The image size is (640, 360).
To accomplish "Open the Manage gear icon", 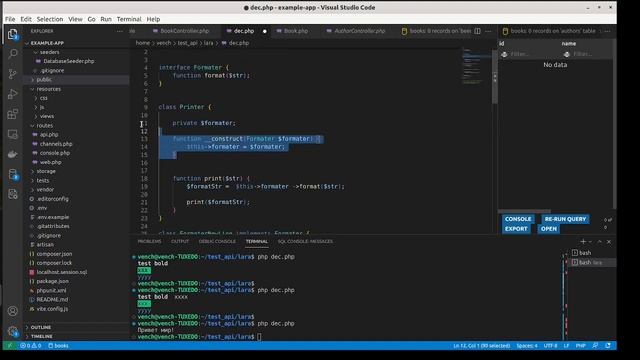I will [13, 331].
